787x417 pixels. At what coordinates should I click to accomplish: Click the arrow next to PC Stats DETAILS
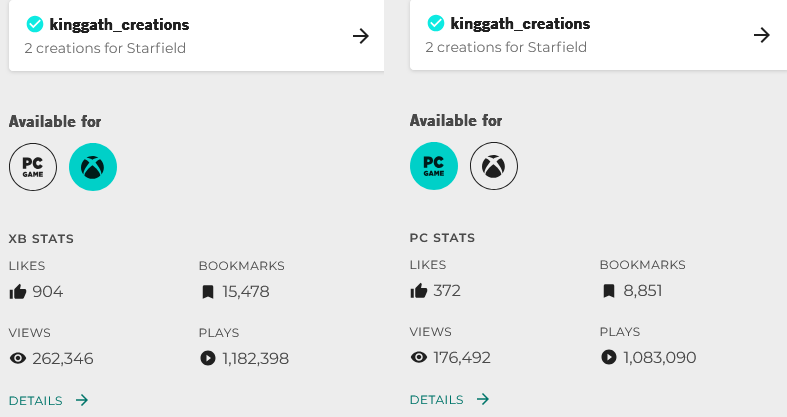click(x=483, y=399)
